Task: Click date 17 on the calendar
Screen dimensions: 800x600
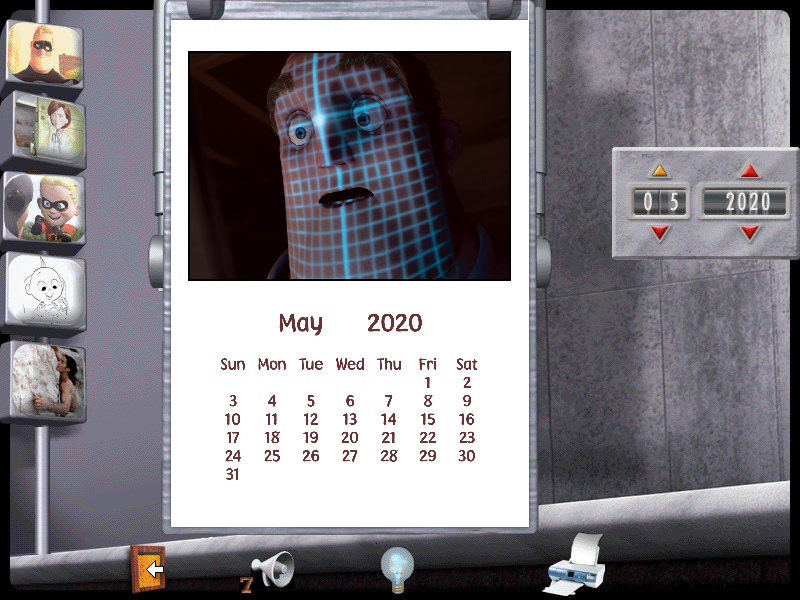Action: 233,438
